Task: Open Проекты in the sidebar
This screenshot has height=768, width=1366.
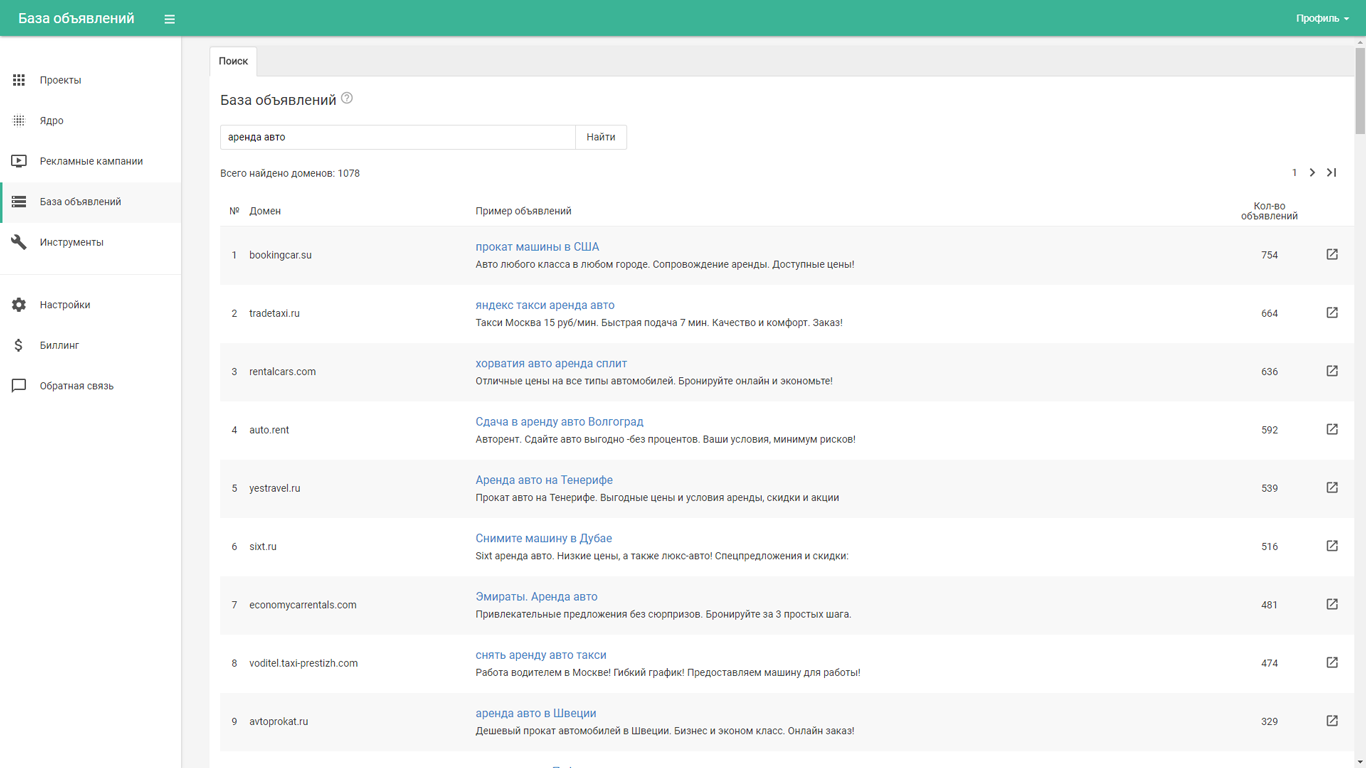Action: click(60, 80)
